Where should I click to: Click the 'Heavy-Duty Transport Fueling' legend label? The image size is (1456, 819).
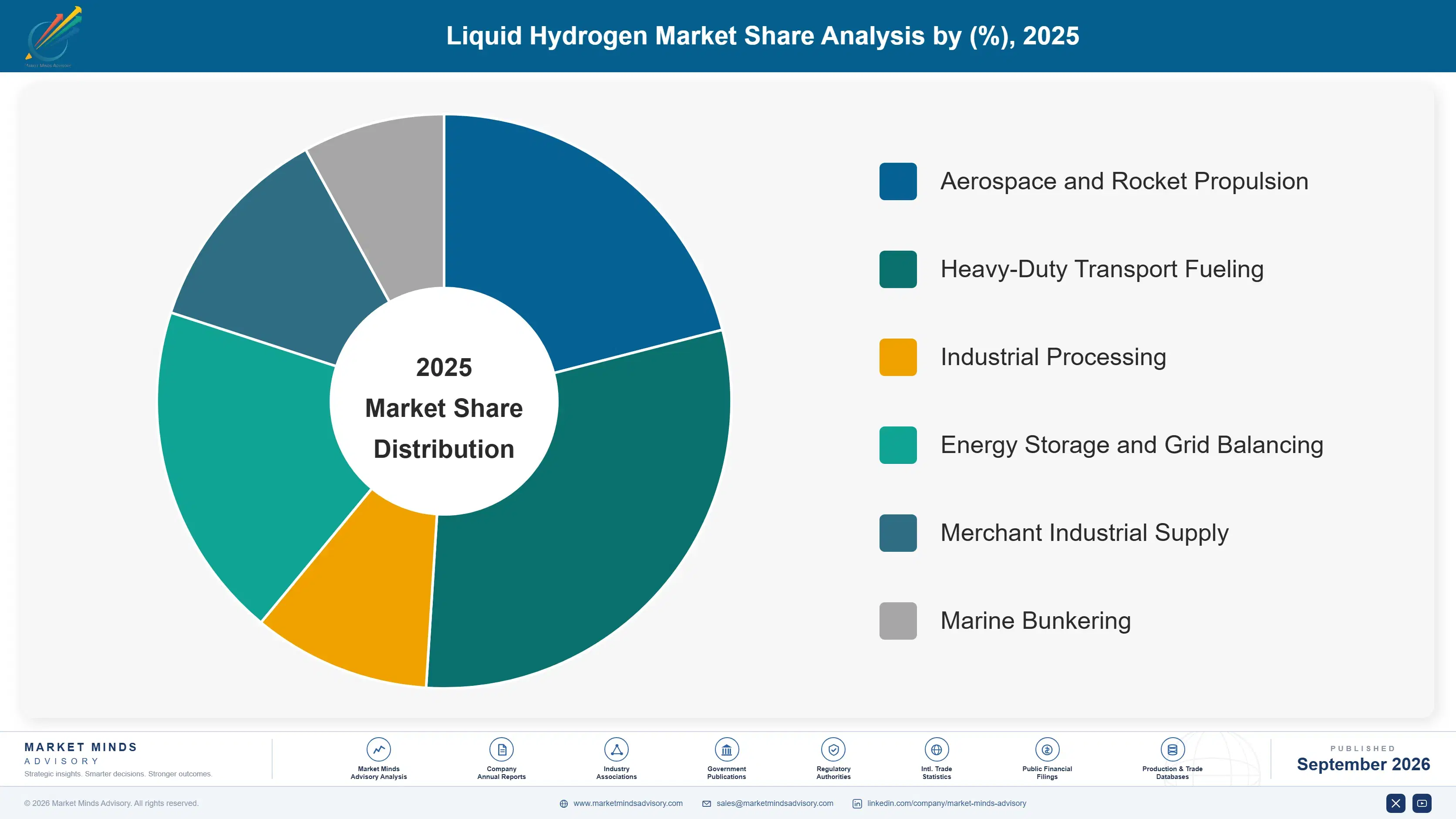pos(1102,269)
